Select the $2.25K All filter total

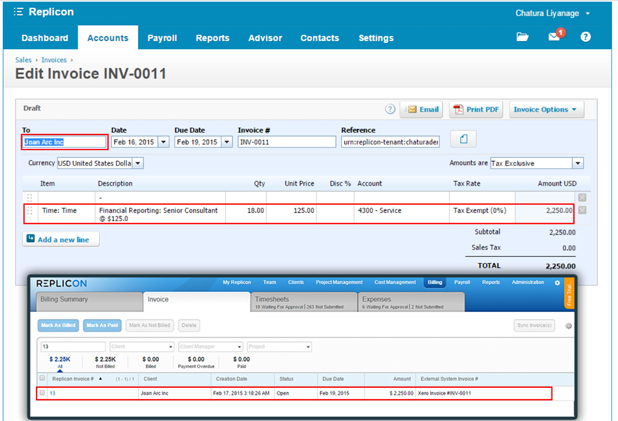[60, 362]
